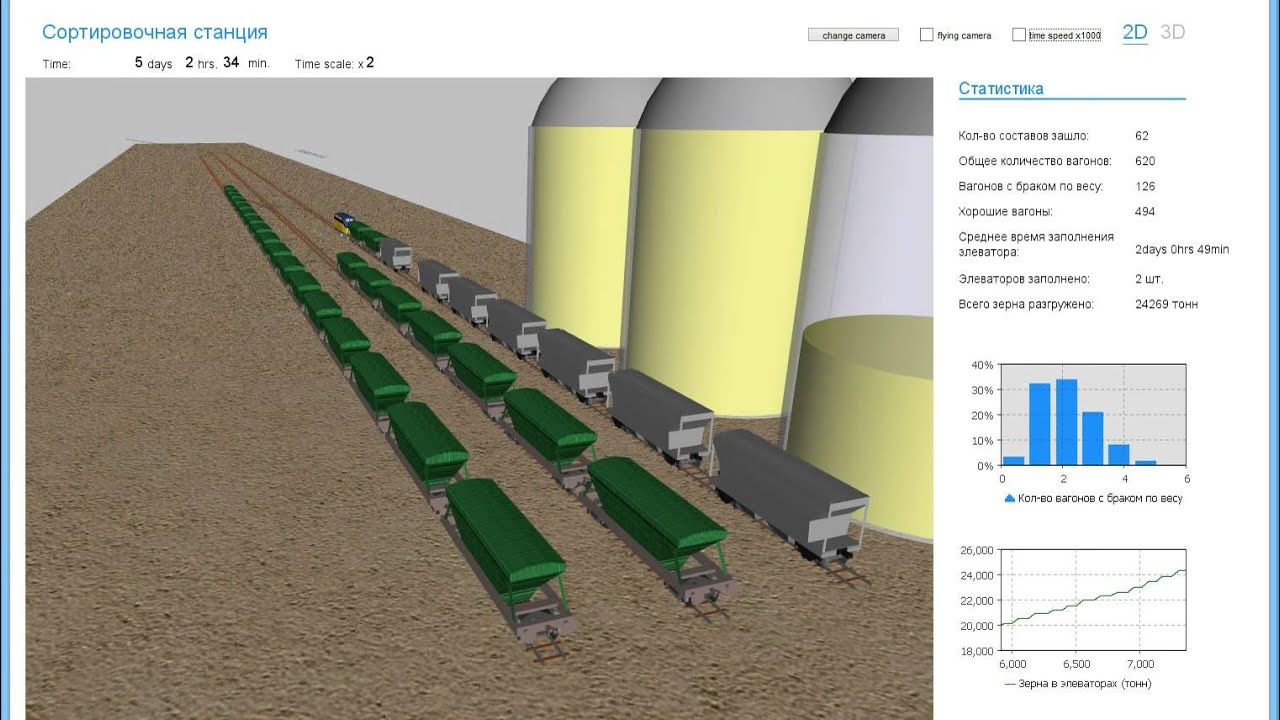
Task: Click the Хорошие вагоны value 494
Action: tap(1145, 211)
